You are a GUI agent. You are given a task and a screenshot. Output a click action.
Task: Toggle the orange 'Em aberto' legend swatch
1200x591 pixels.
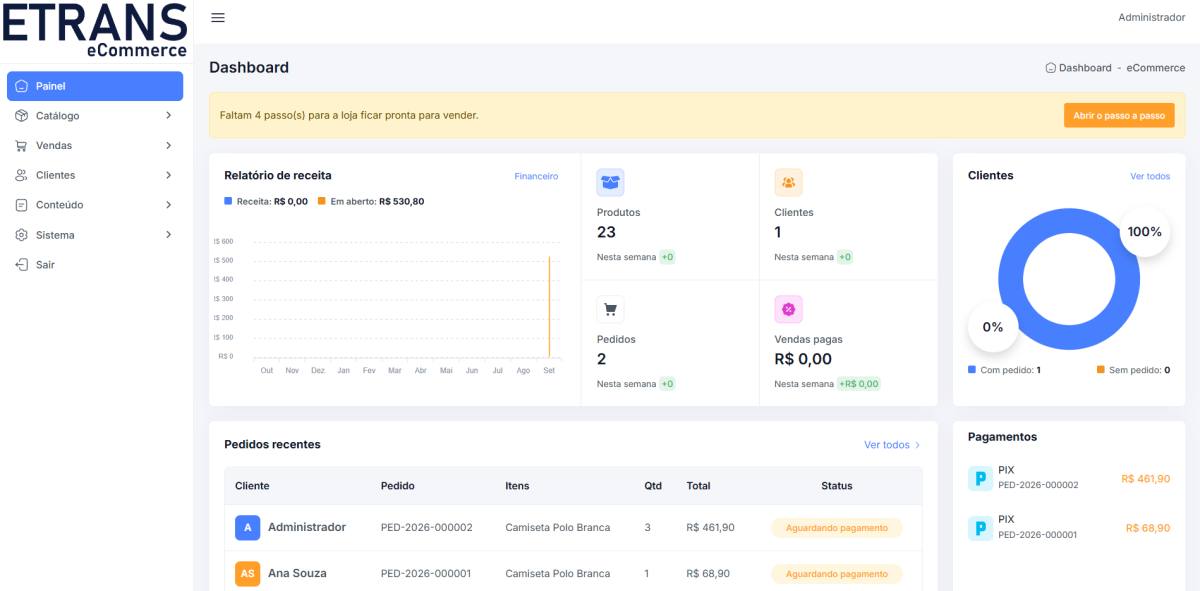tap(322, 201)
